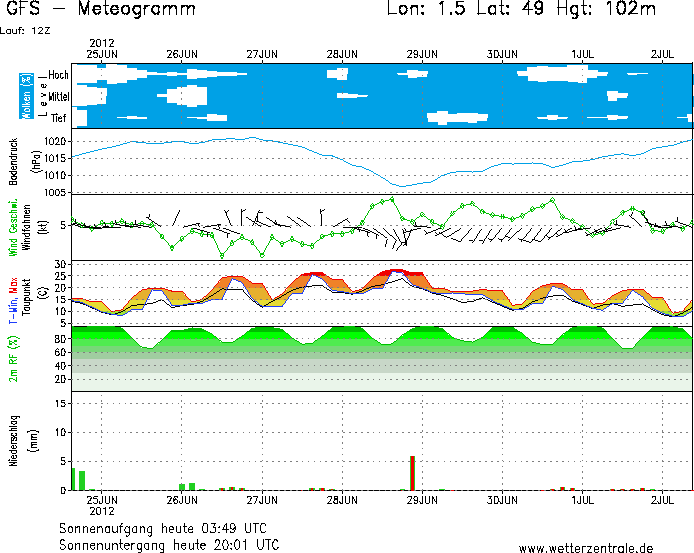694x553 pixels.
Task: Click the 1020 tick on the pressure axis
Action: [x=55, y=142]
